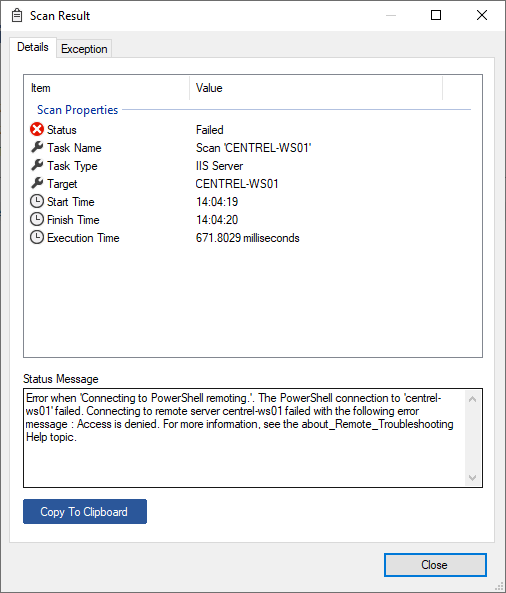
Task: Click the Start Time clock icon
Action: tap(37, 201)
